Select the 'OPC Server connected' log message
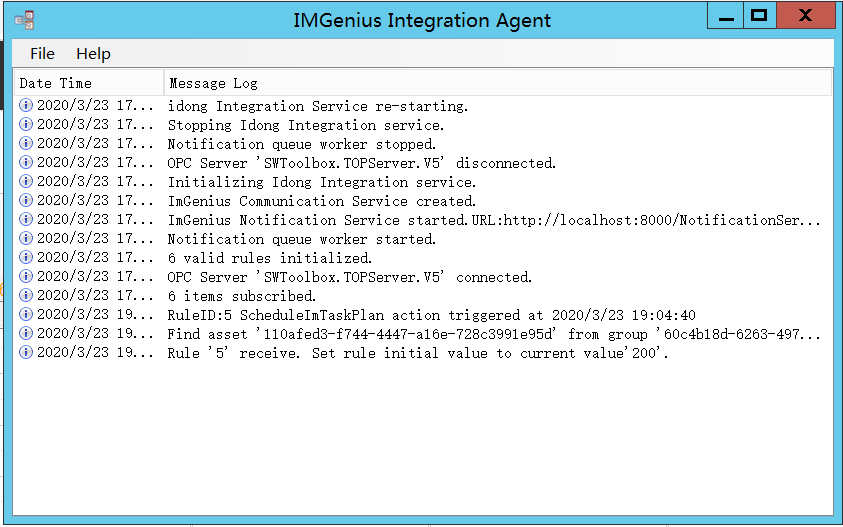This screenshot has height=527, width=843. point(349,277)
